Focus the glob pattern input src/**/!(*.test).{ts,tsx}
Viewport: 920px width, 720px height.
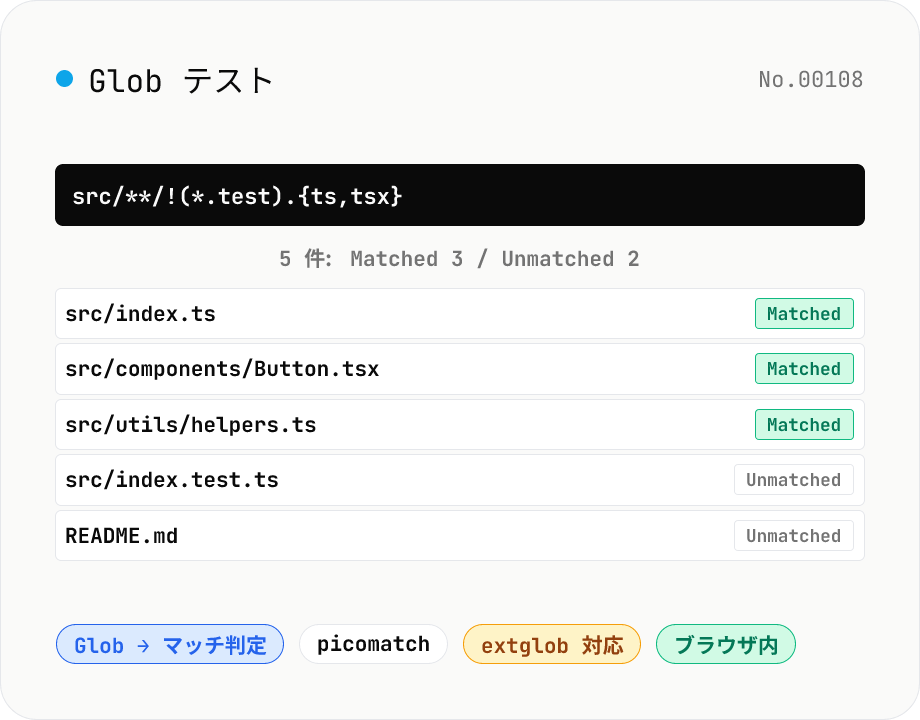460,195
